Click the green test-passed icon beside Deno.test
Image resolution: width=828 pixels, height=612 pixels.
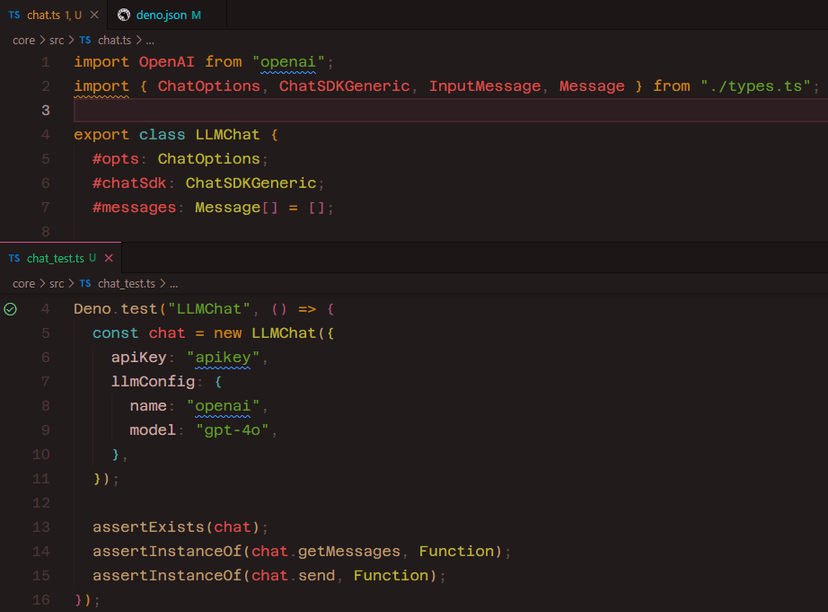pos(10,310)
